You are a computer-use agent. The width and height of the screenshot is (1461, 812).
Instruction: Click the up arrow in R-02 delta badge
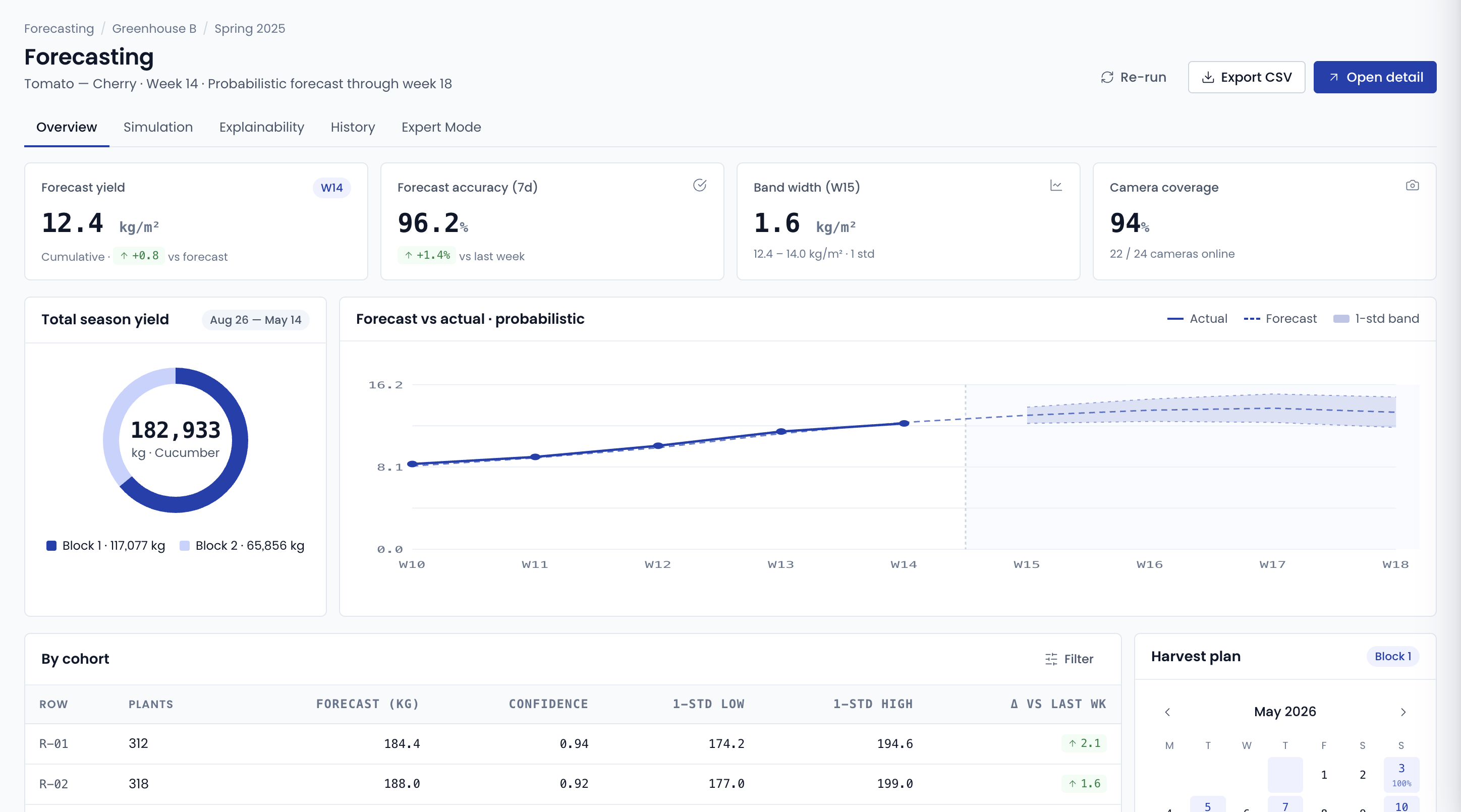1072,784
